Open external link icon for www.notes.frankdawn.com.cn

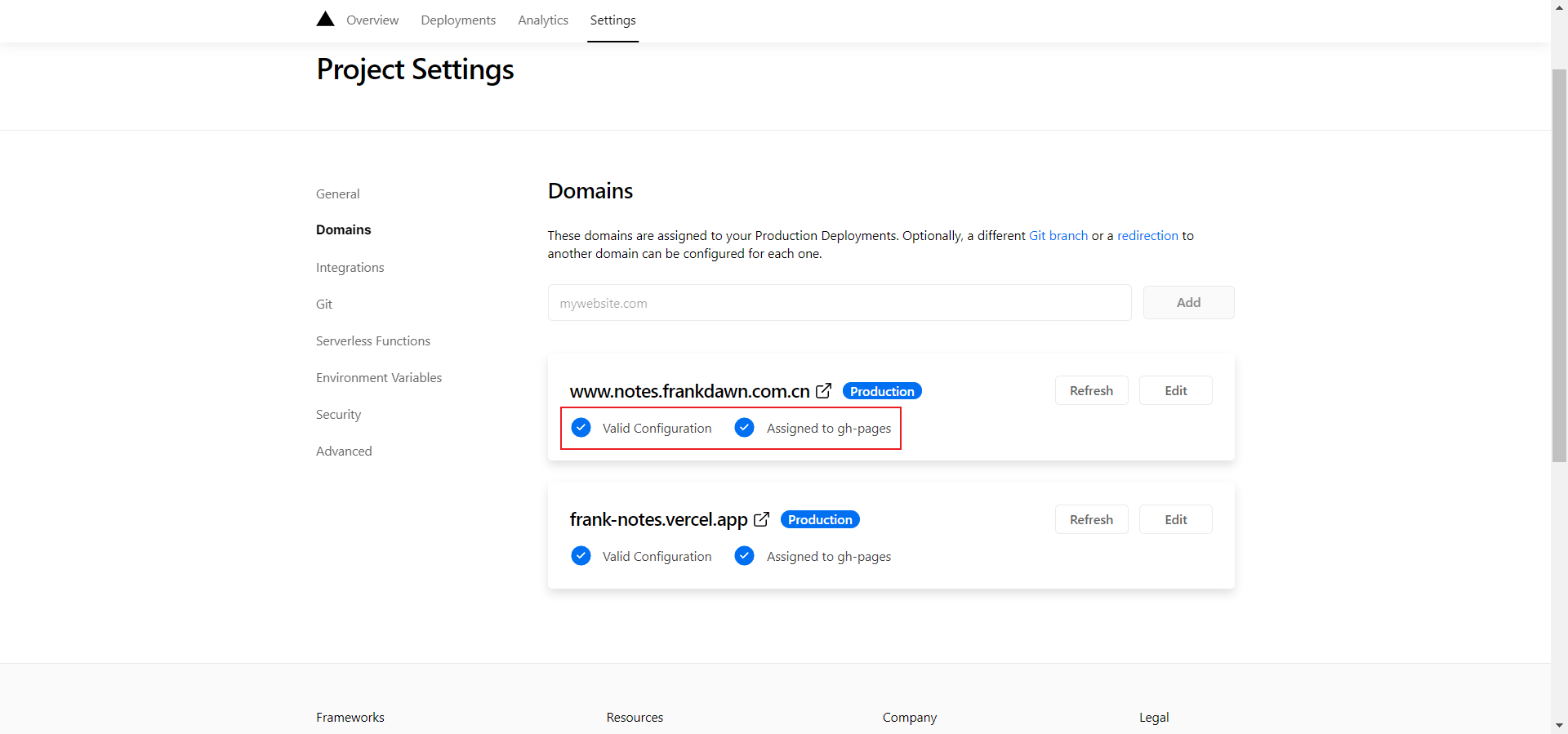tap(824, 390)
